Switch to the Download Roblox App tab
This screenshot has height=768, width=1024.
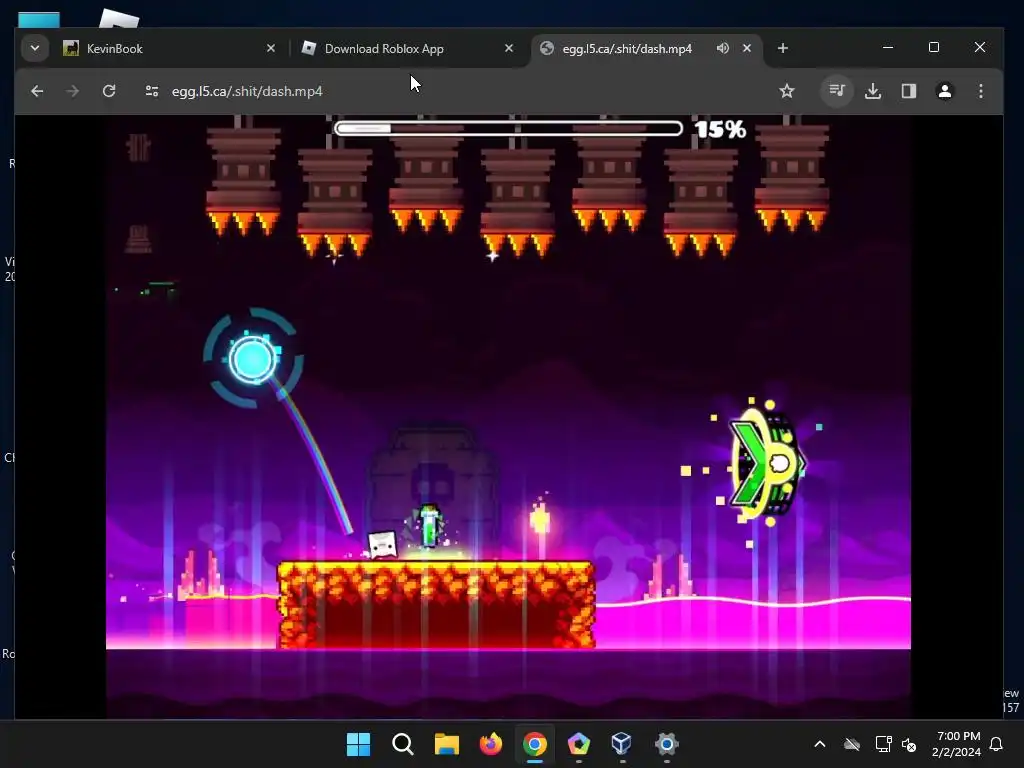point(408,48)
